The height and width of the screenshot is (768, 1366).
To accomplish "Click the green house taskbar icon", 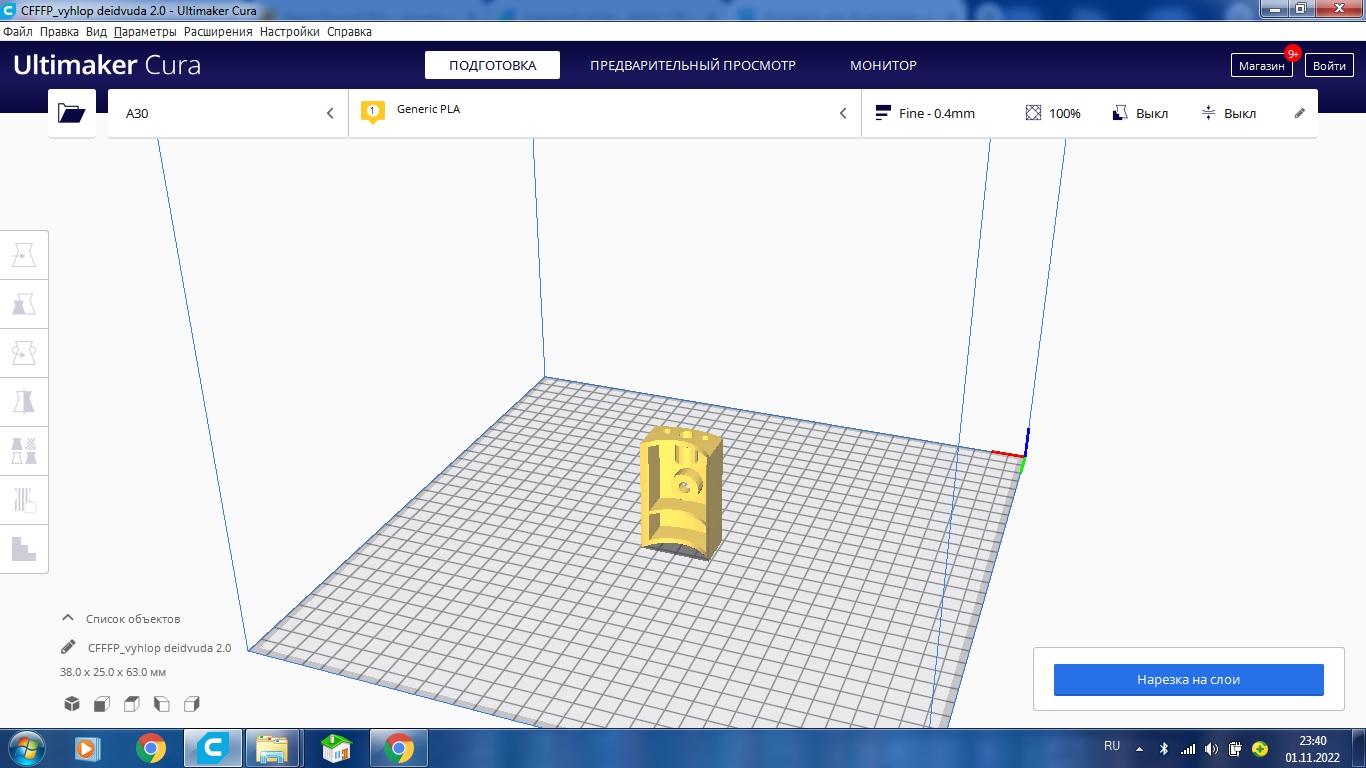I will [x=336, y=747].
